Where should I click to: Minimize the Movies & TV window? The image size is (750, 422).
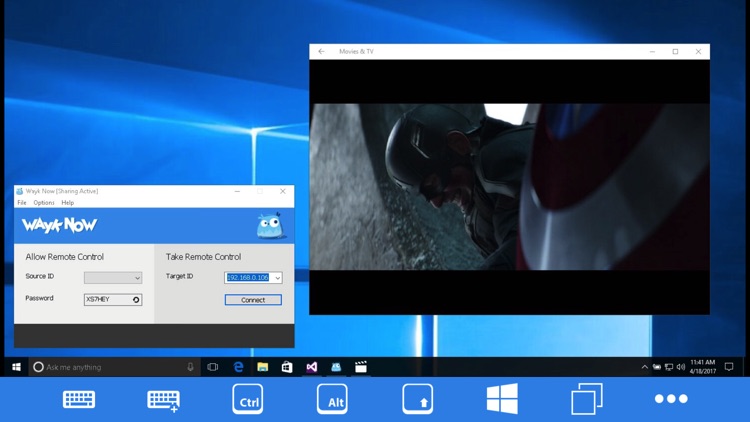pyautogui.click(x=652, y=51)
